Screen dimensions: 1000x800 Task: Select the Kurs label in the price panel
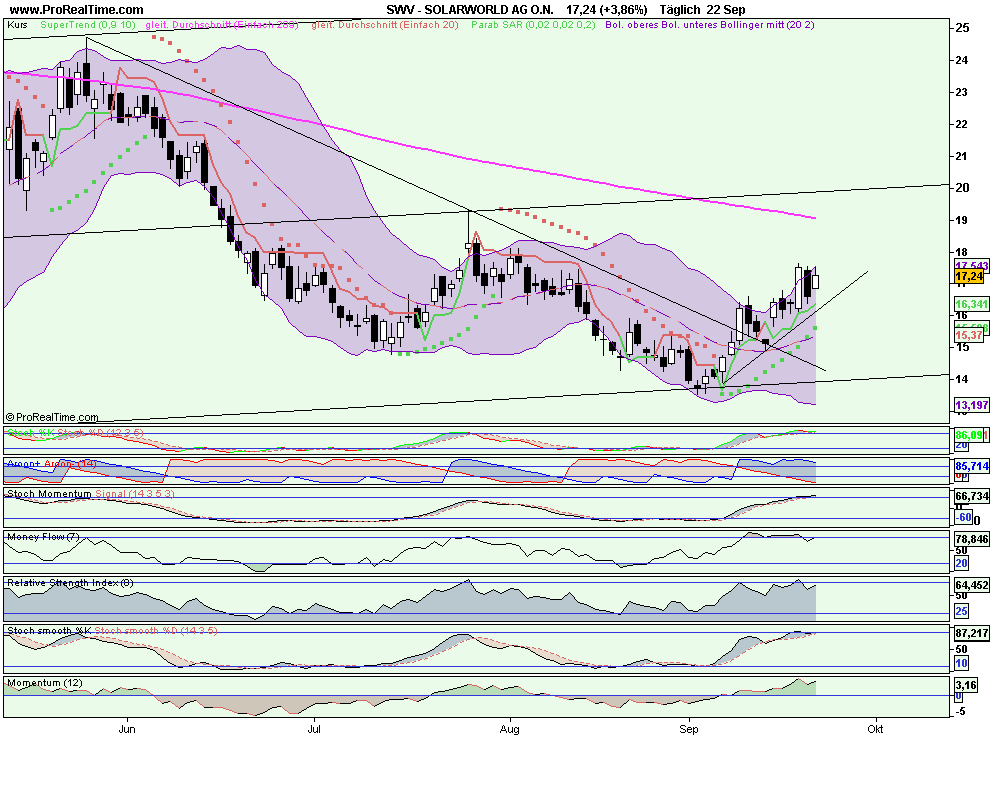pyautogui.click(x=17, y=25)
